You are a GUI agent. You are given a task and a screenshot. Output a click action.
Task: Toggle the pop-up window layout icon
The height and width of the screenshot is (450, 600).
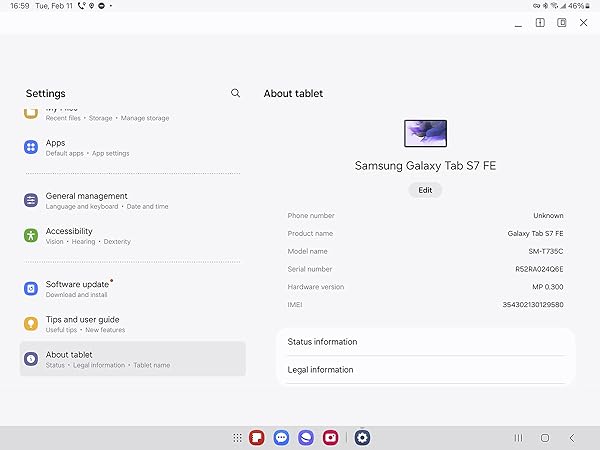click(x=562, y=23)
